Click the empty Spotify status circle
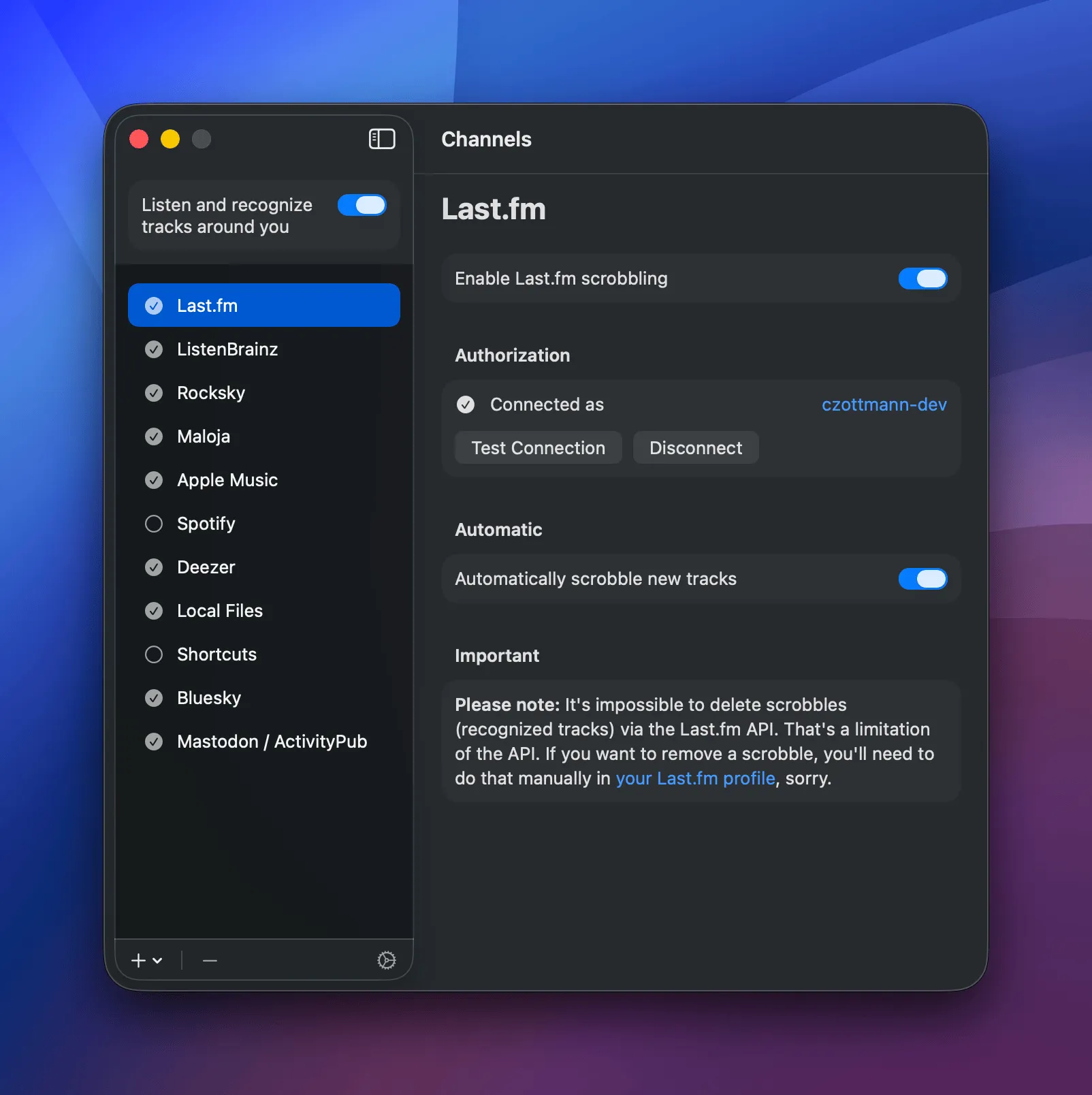Viewport: 1092px width, 1095px height. (154, 524)
